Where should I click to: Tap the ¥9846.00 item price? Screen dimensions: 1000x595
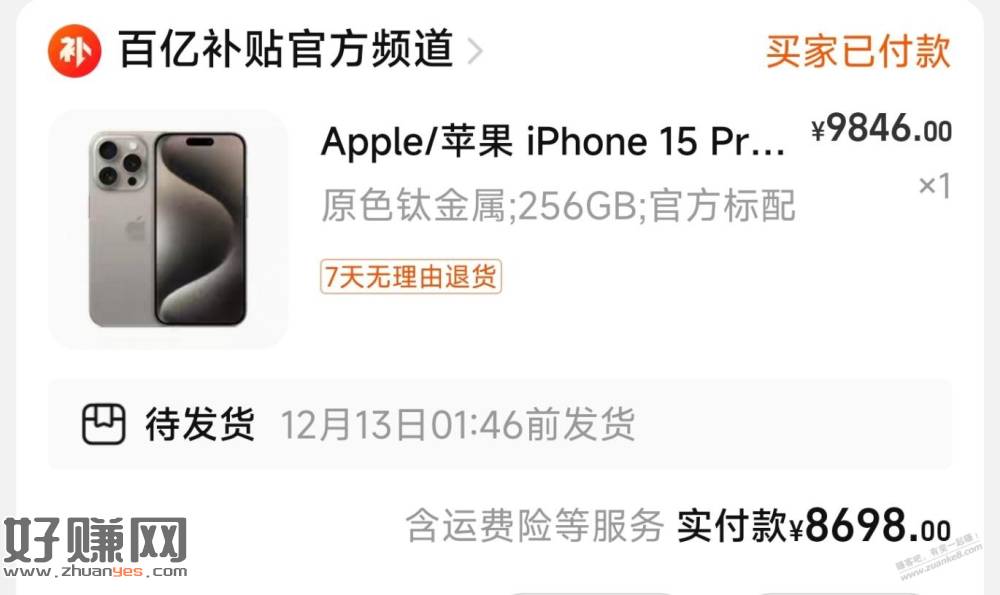(x=881, y=129)
